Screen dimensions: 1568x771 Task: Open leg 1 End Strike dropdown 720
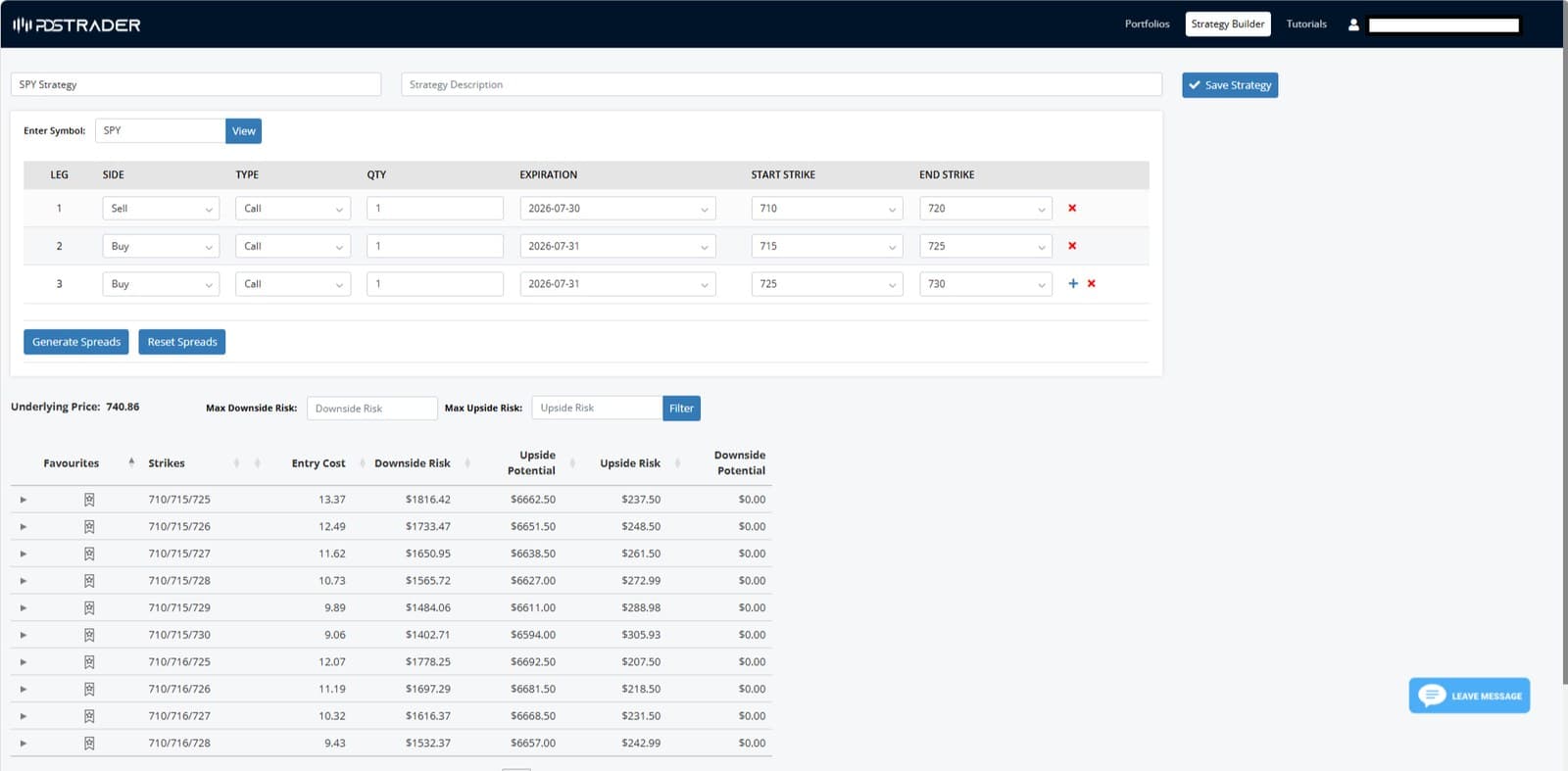point(986,209)
